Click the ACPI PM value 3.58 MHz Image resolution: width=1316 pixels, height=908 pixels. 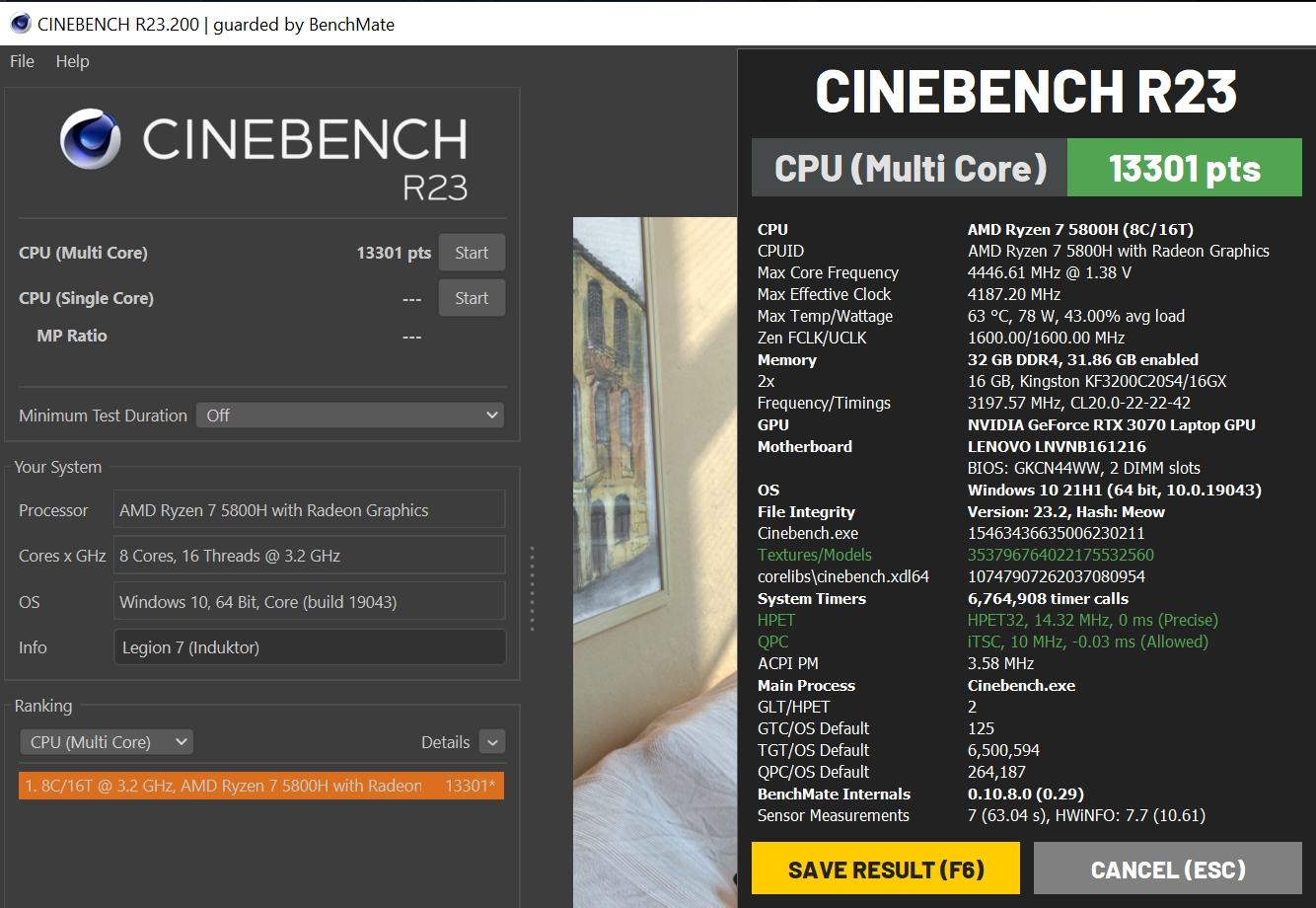(x=1001, y=663)
